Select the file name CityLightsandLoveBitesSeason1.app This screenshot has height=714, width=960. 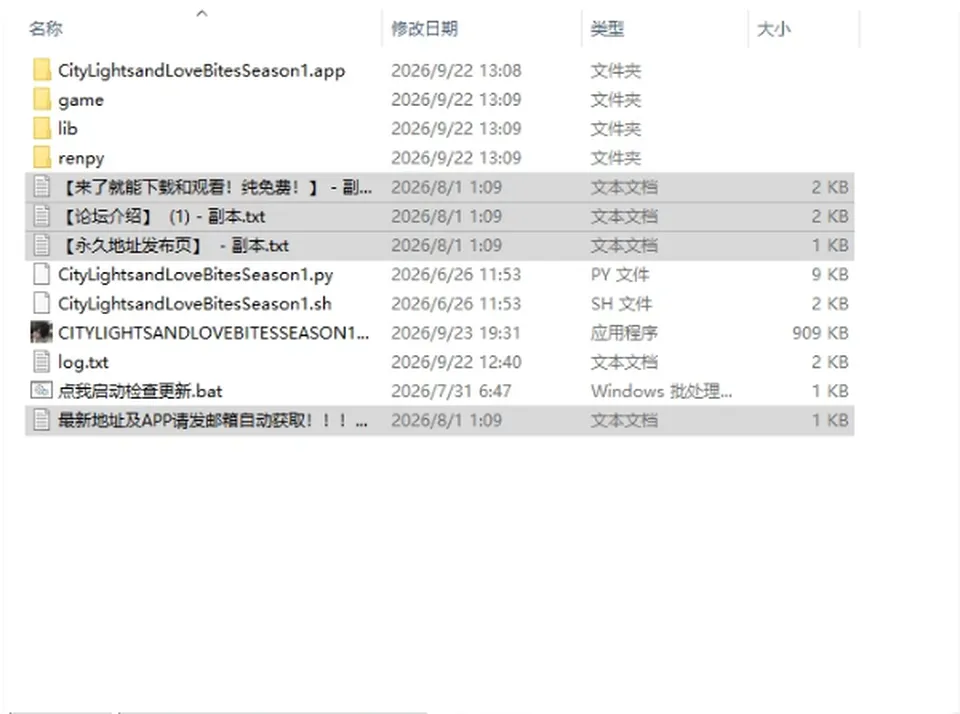201,71
